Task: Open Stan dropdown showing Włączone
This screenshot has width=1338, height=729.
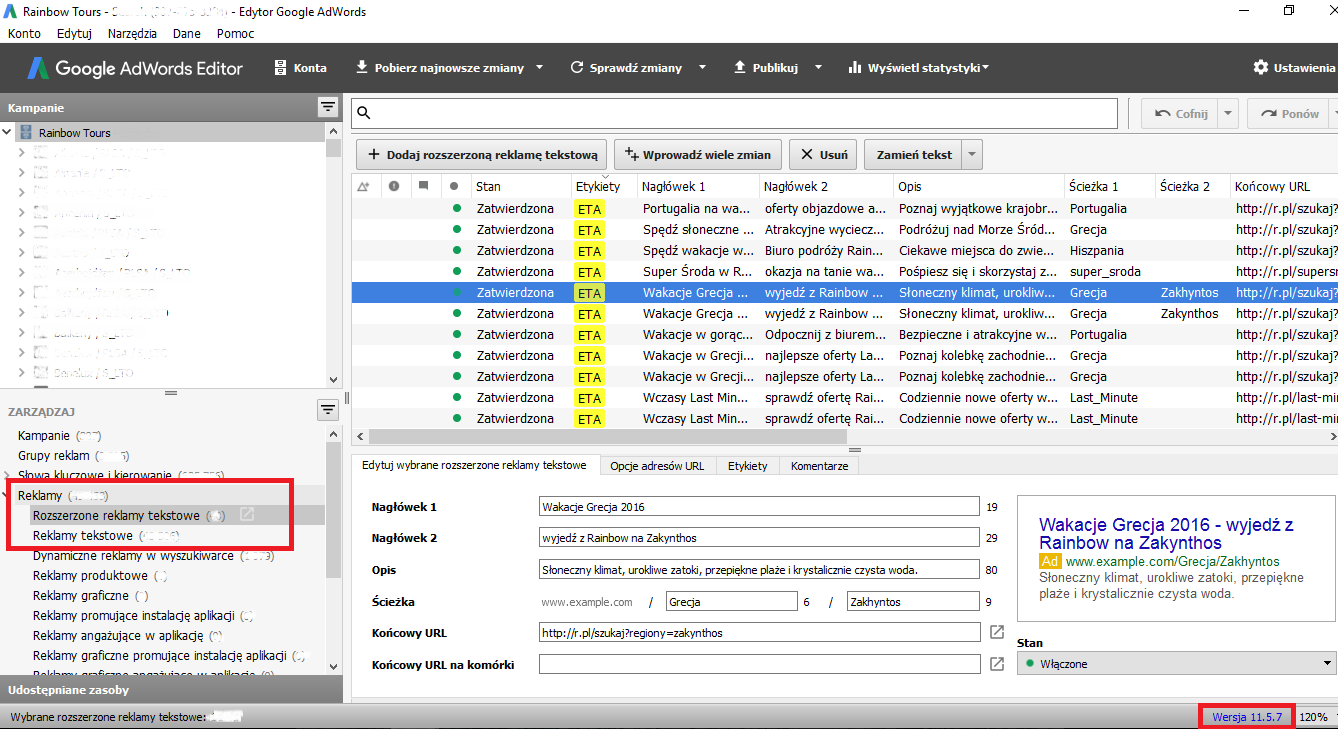Action: (1177, 663)
